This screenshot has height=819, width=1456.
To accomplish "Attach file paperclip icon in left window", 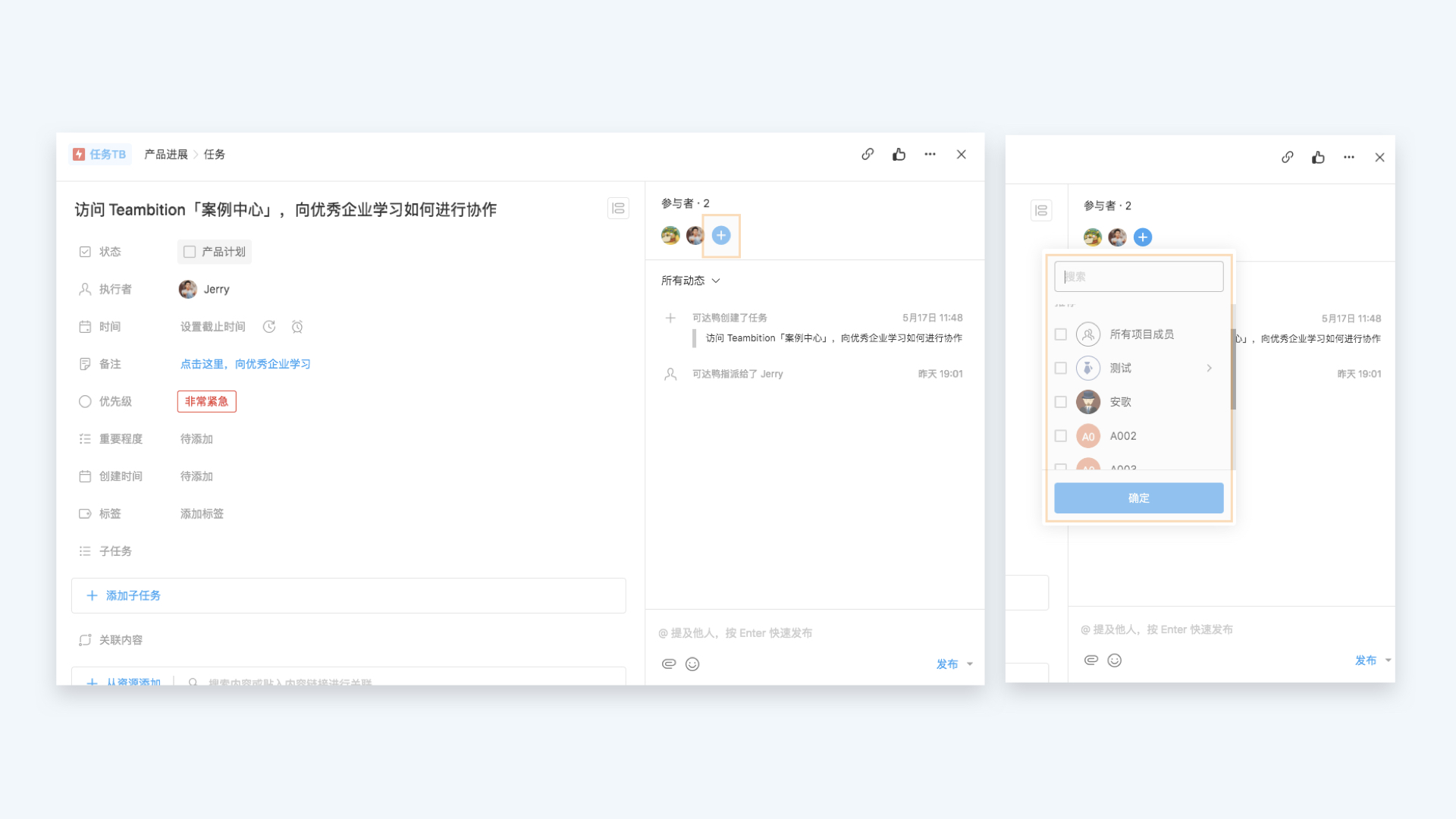I will click(x=669, y=664).
